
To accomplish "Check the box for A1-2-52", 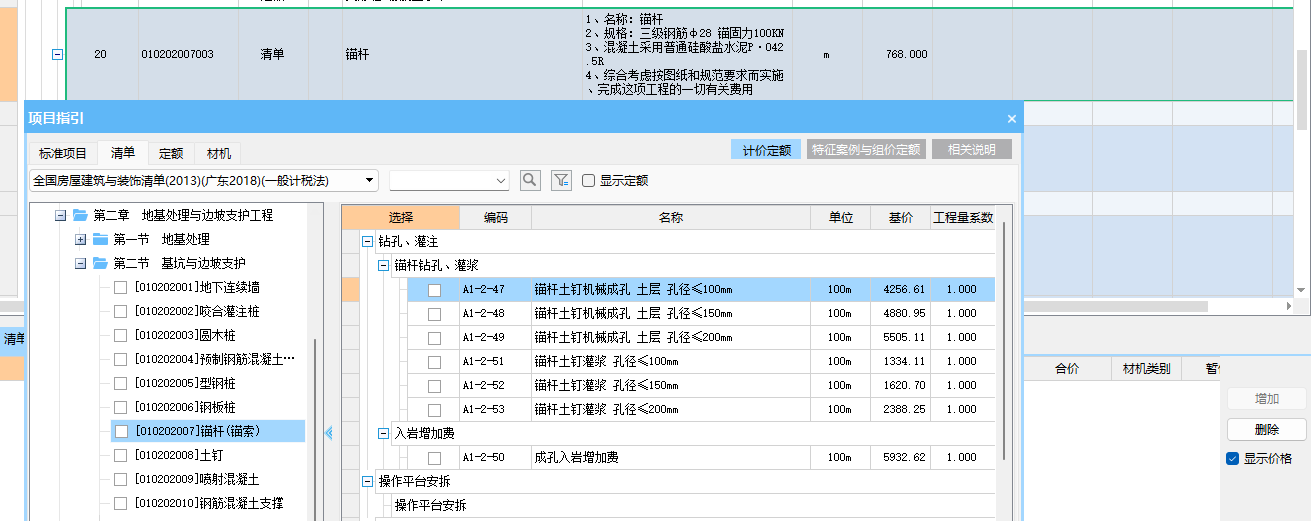I will [x=434, y=386].
